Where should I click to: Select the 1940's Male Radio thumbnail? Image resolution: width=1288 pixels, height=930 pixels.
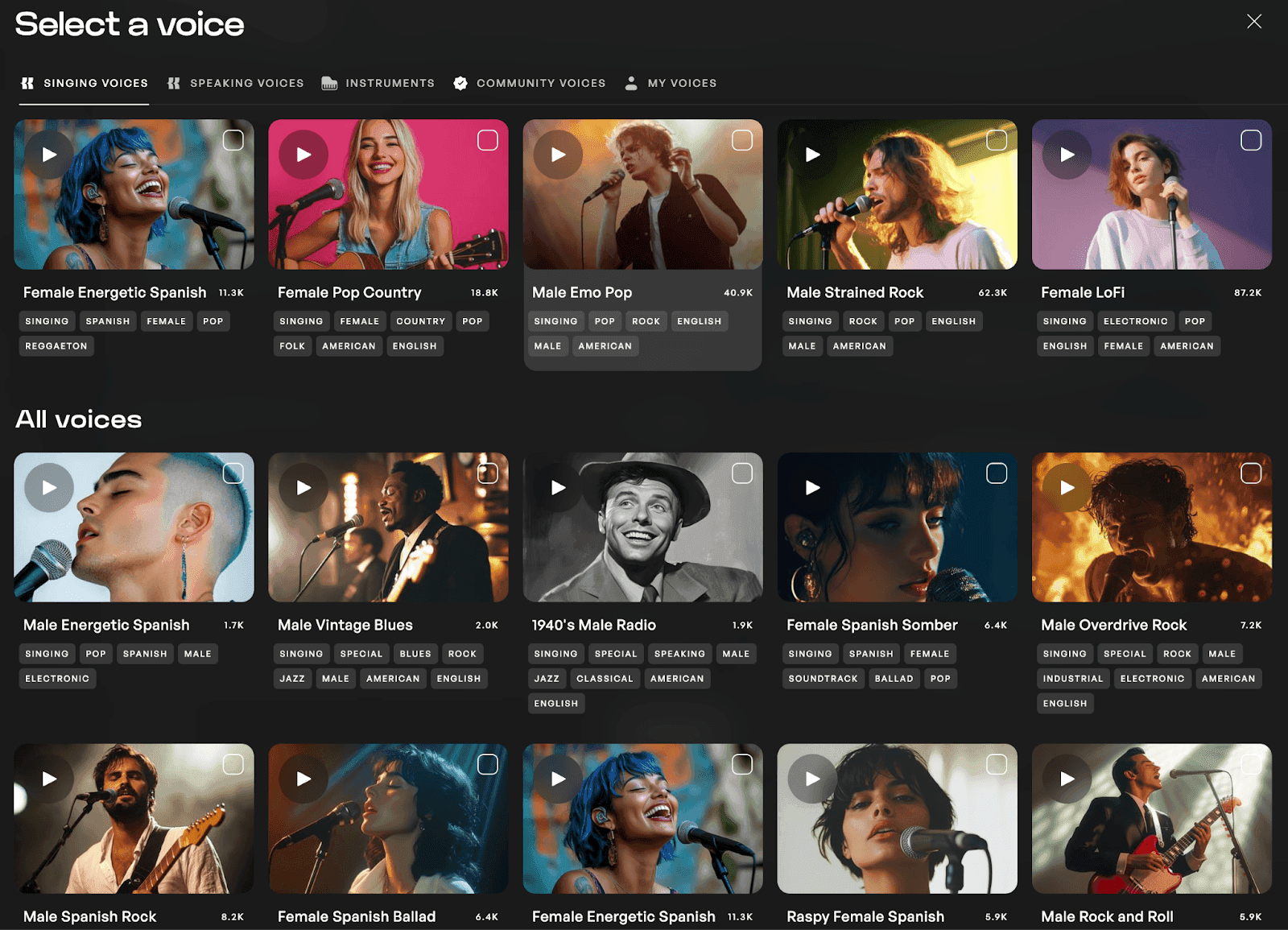click(642, 527)
